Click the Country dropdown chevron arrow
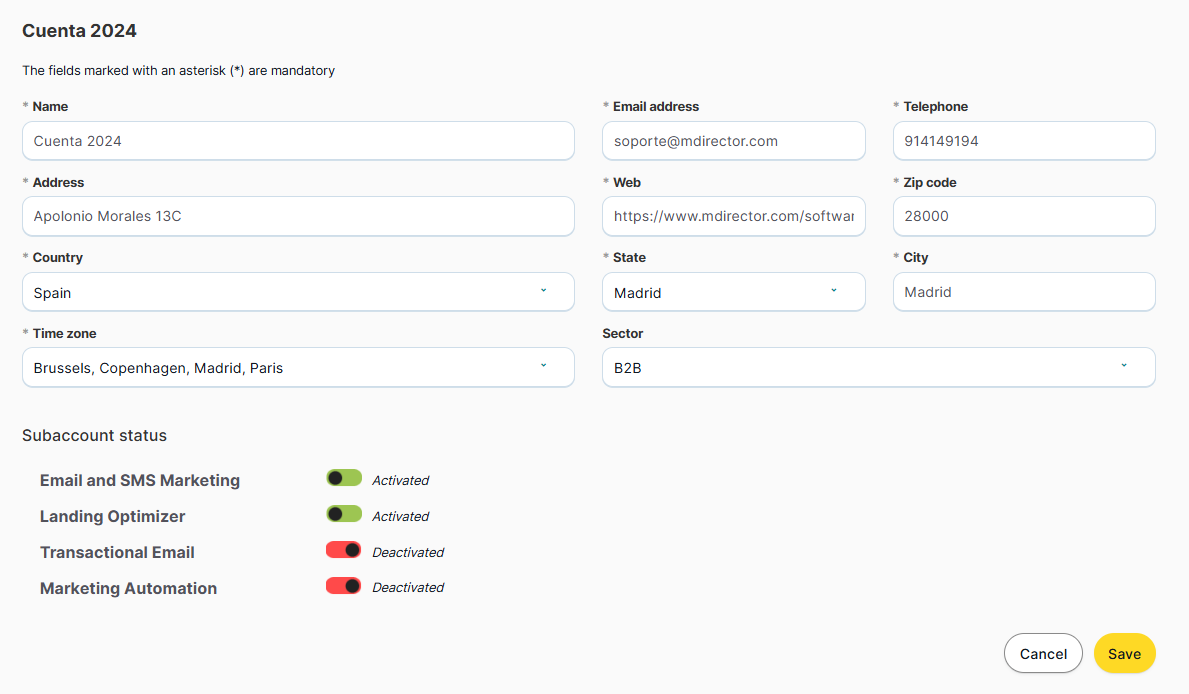1189x694 pixels. click(x=543, y=291)
